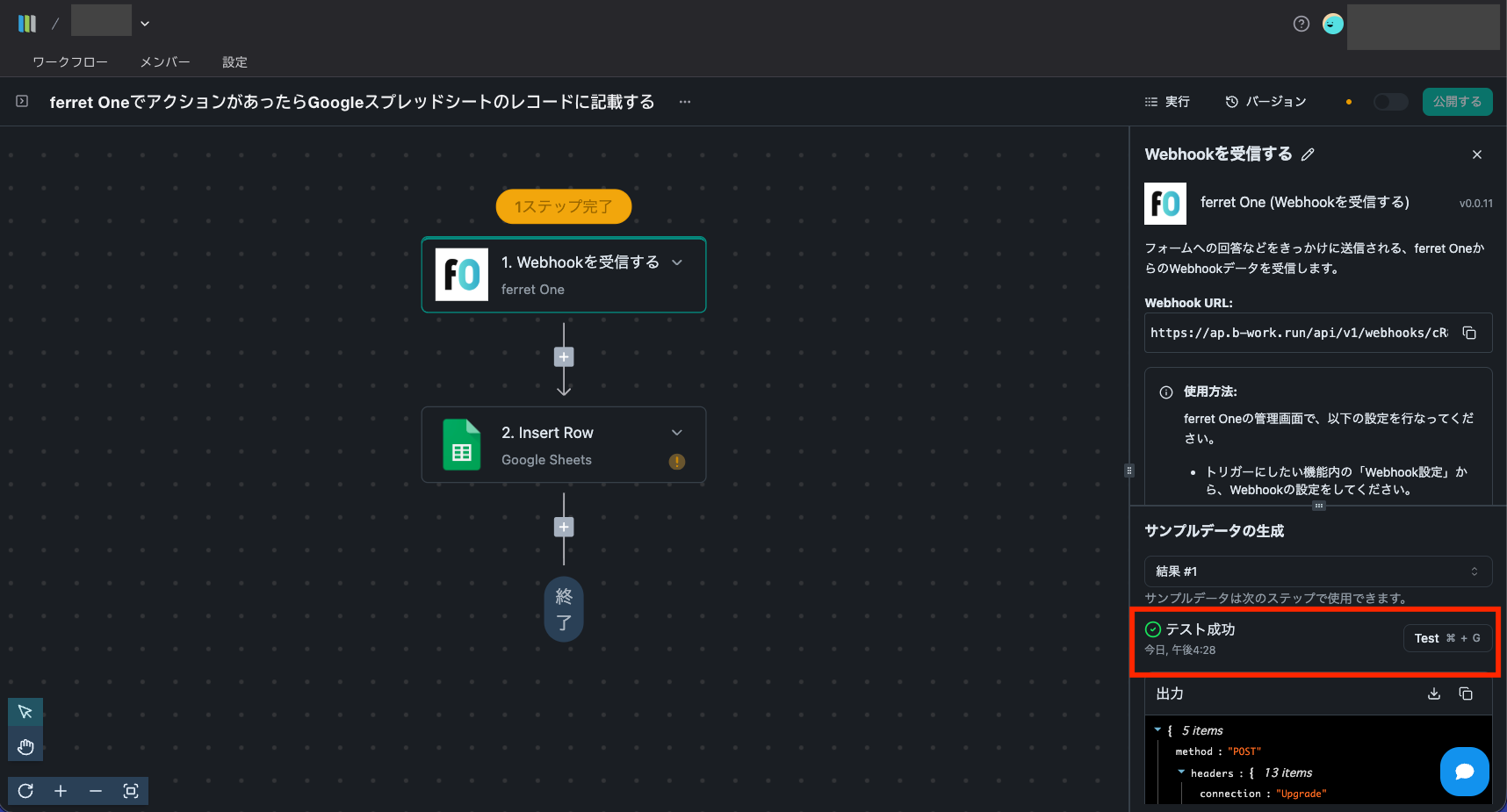Open the 実行 runs list
Screen dimensions: 1507x812
coord(1167,102)
